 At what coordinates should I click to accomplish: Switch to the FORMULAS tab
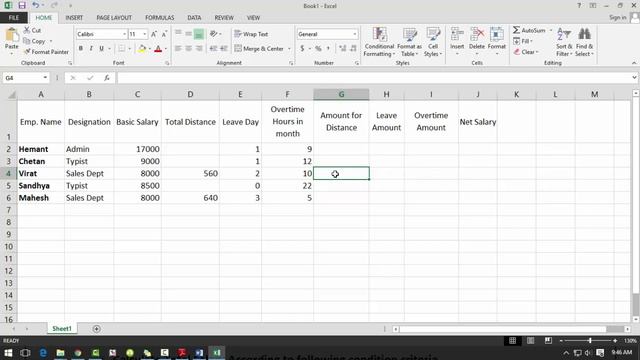160,18
